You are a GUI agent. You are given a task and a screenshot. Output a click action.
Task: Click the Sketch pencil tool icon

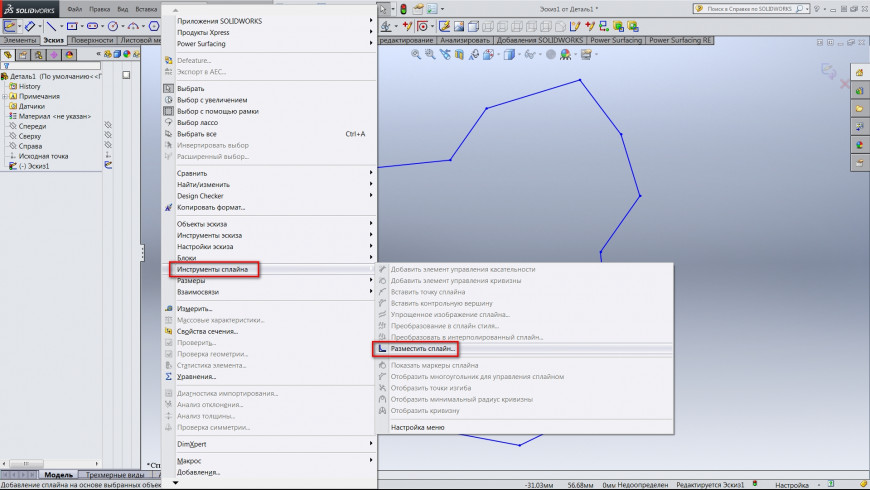point(9,26)
